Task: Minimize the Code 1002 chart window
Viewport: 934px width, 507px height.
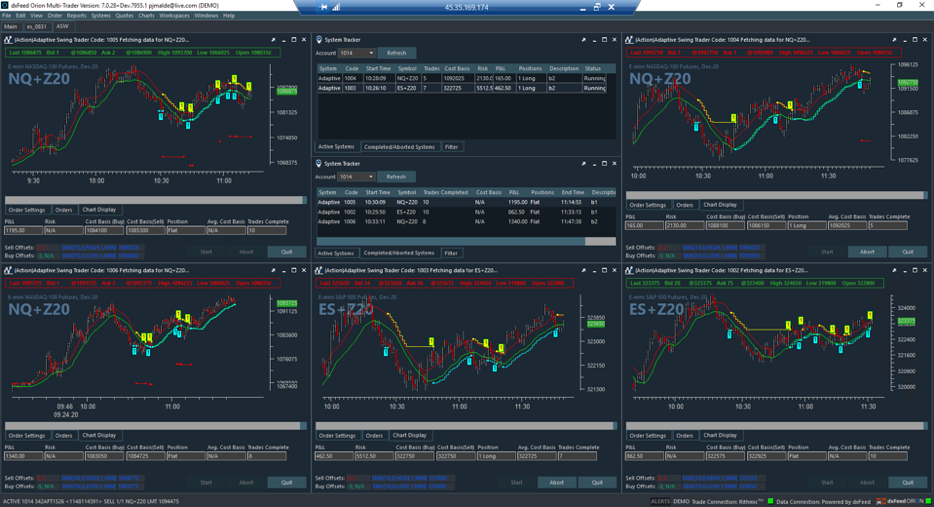Action: 905,270
